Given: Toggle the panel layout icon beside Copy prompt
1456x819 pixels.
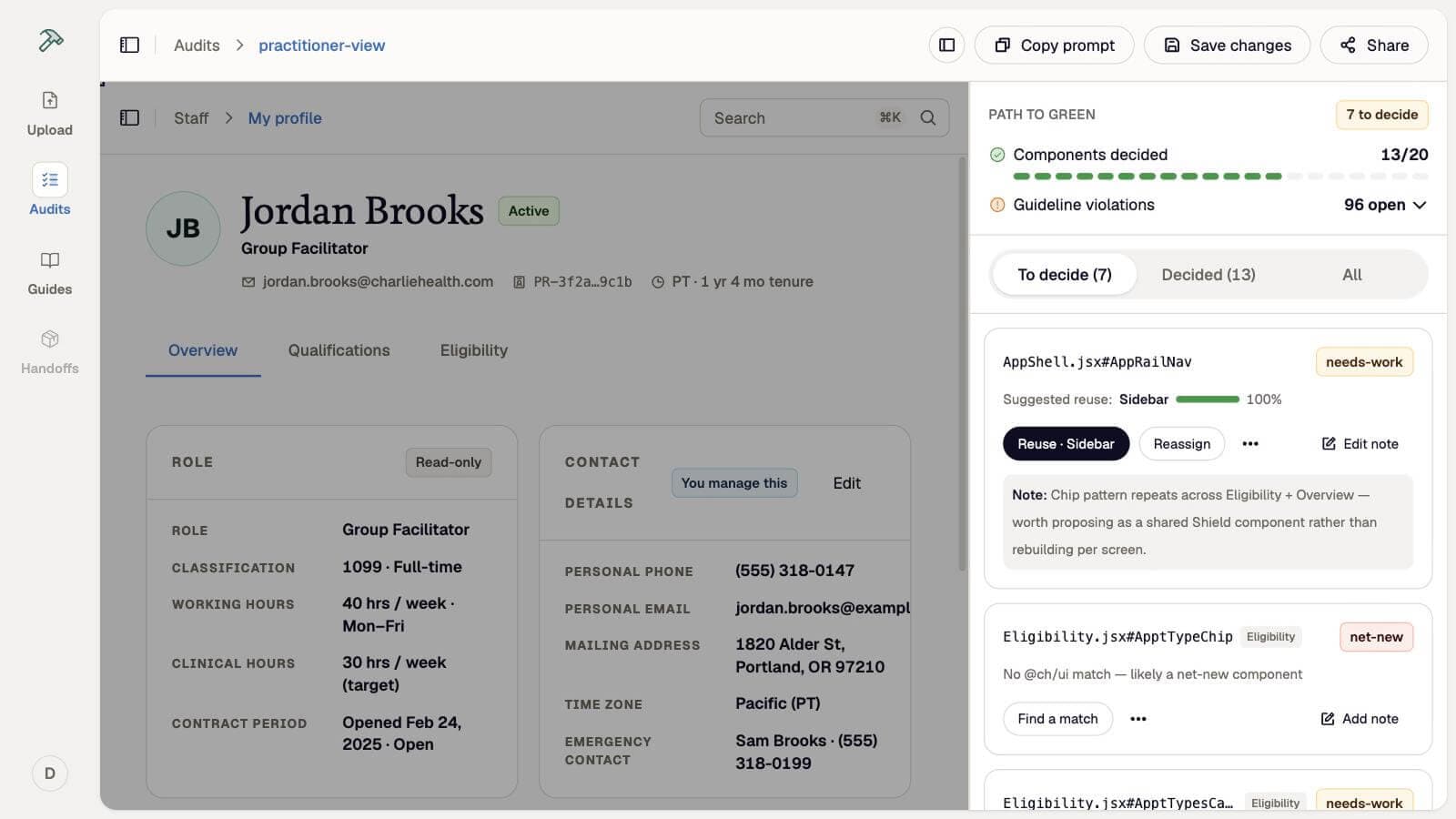Looking at the screenshot, I should 946,45.
